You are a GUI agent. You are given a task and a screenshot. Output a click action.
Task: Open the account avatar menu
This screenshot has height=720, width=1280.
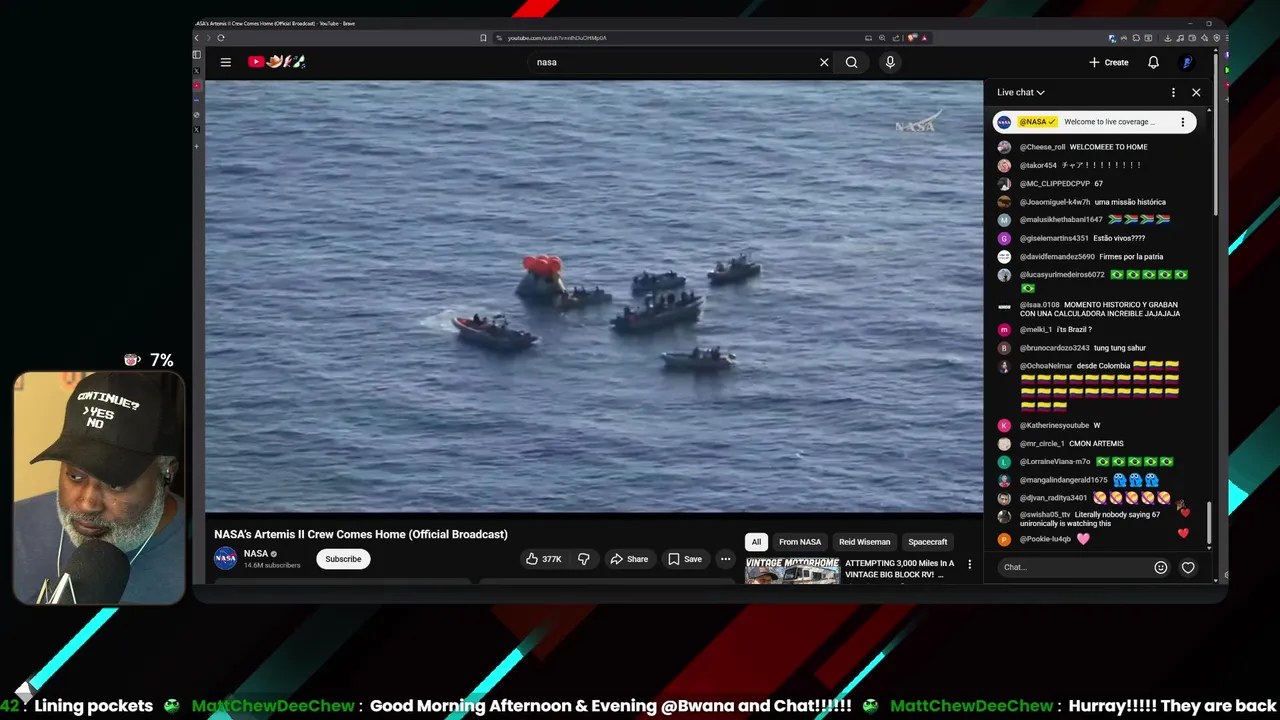point(1187,62)
